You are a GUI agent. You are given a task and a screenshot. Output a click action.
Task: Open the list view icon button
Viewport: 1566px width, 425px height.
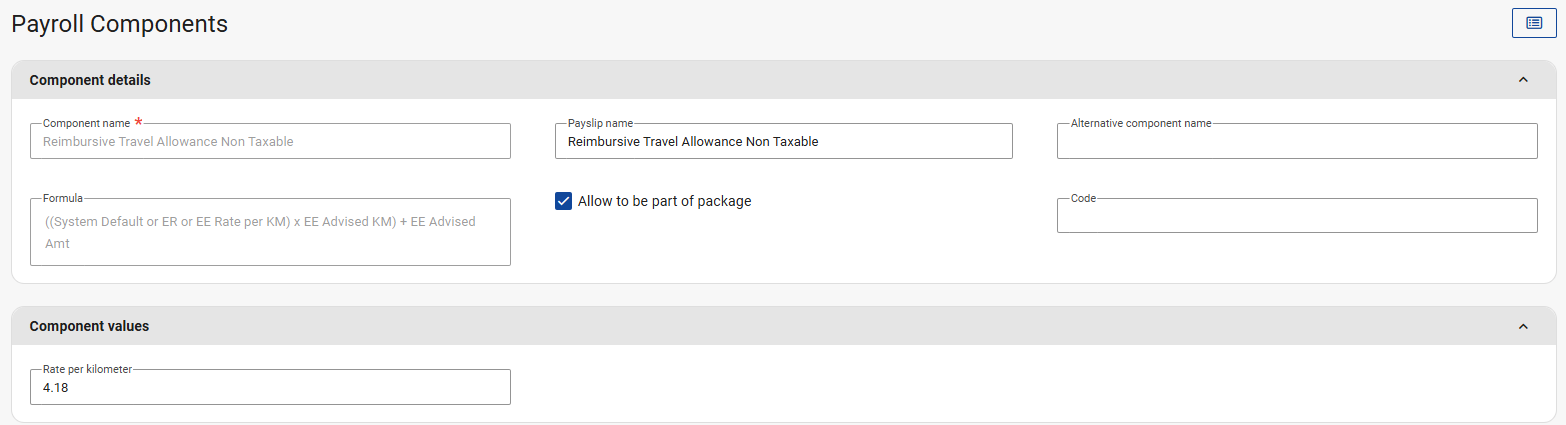tap(1533, 23)
